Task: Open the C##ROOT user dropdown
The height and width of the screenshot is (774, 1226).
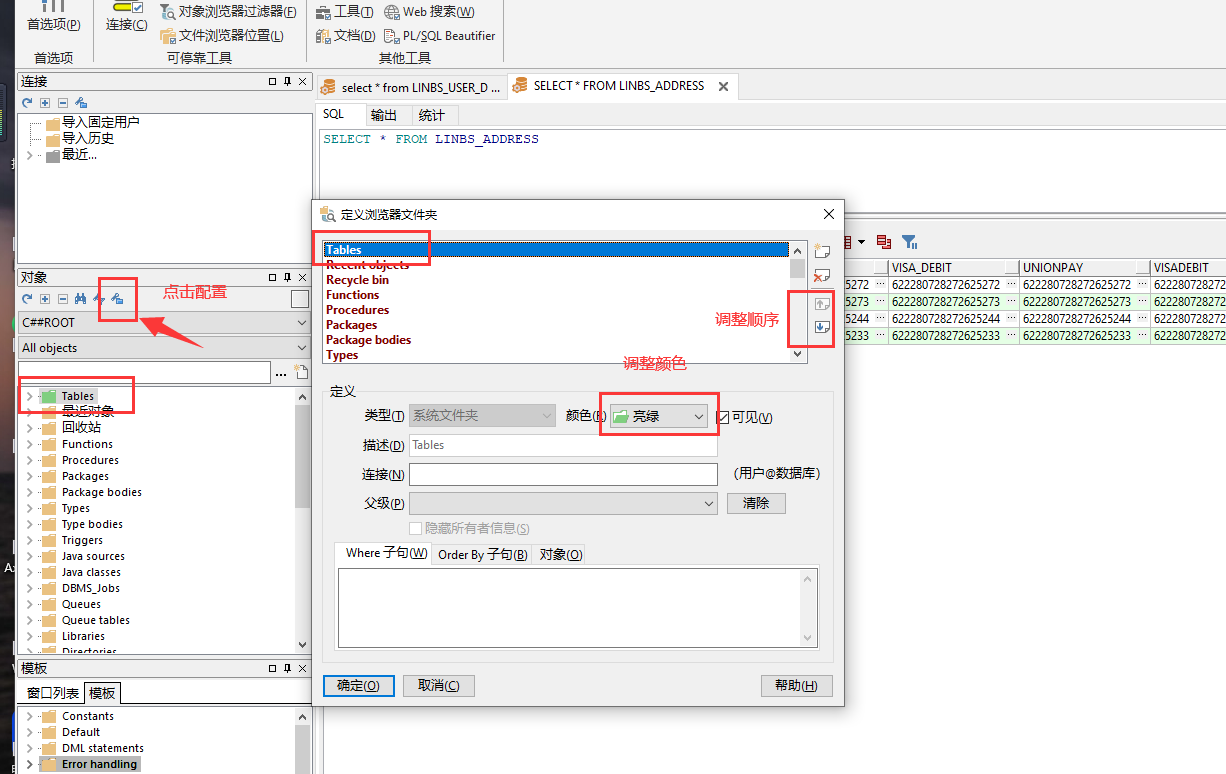Action: (x=164, y=323)
